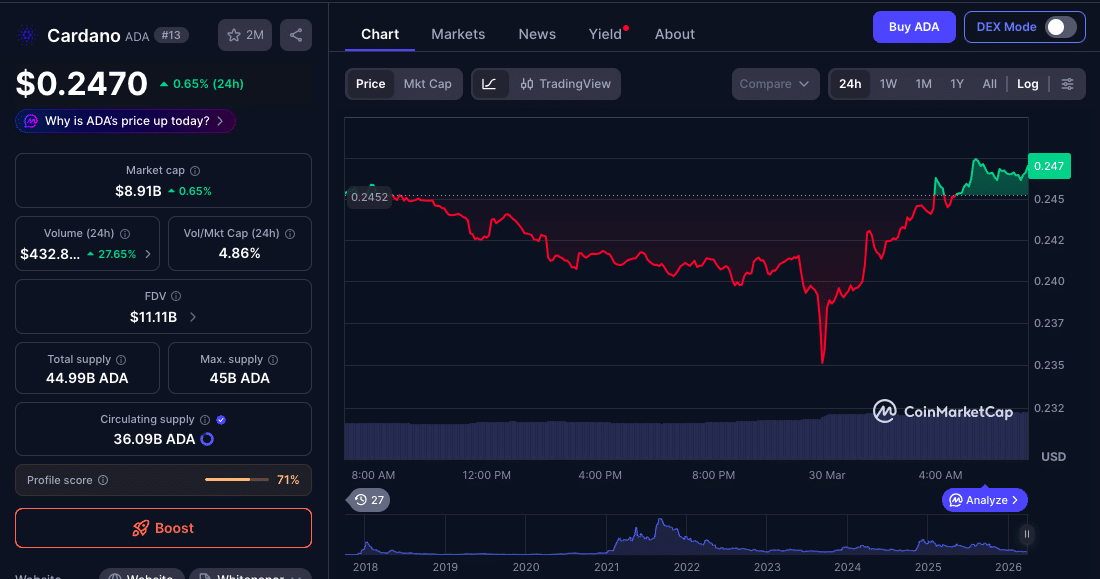Open chart settings via the sliders icon

click(x=1068, y=84)
